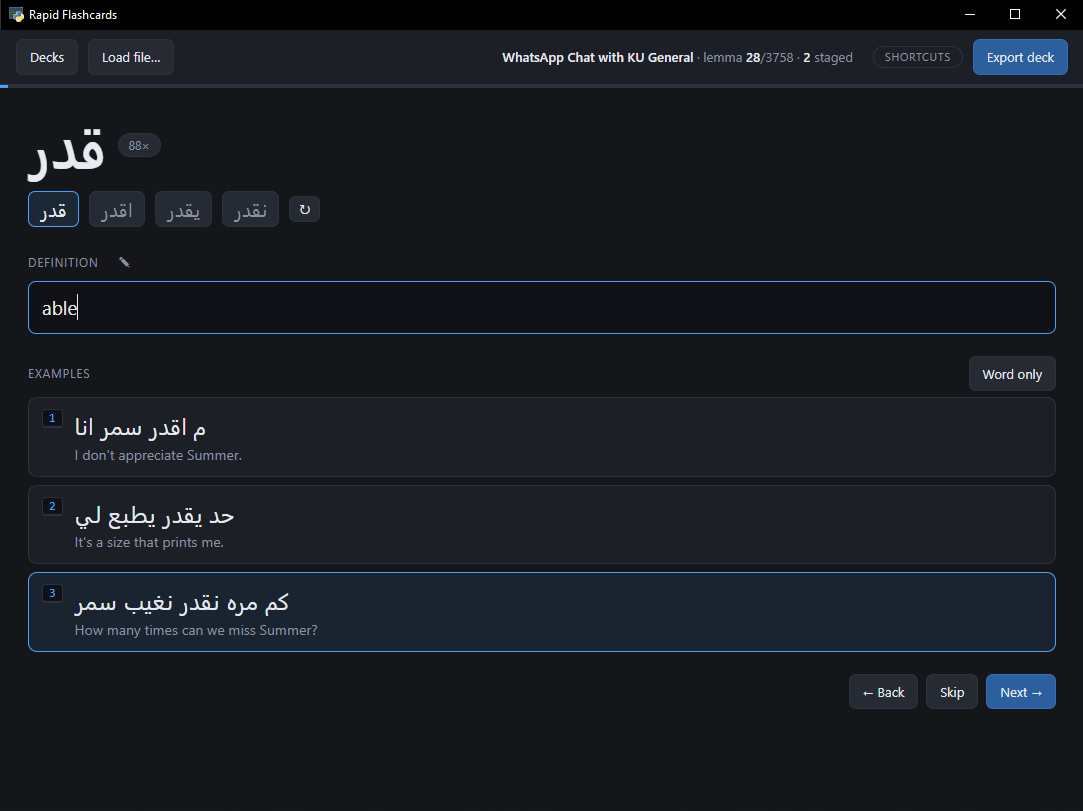The height and width of the screenshot is (811, 1083).
Task: Click the definition input field containing 'able'
Action: tap(542, 307)
